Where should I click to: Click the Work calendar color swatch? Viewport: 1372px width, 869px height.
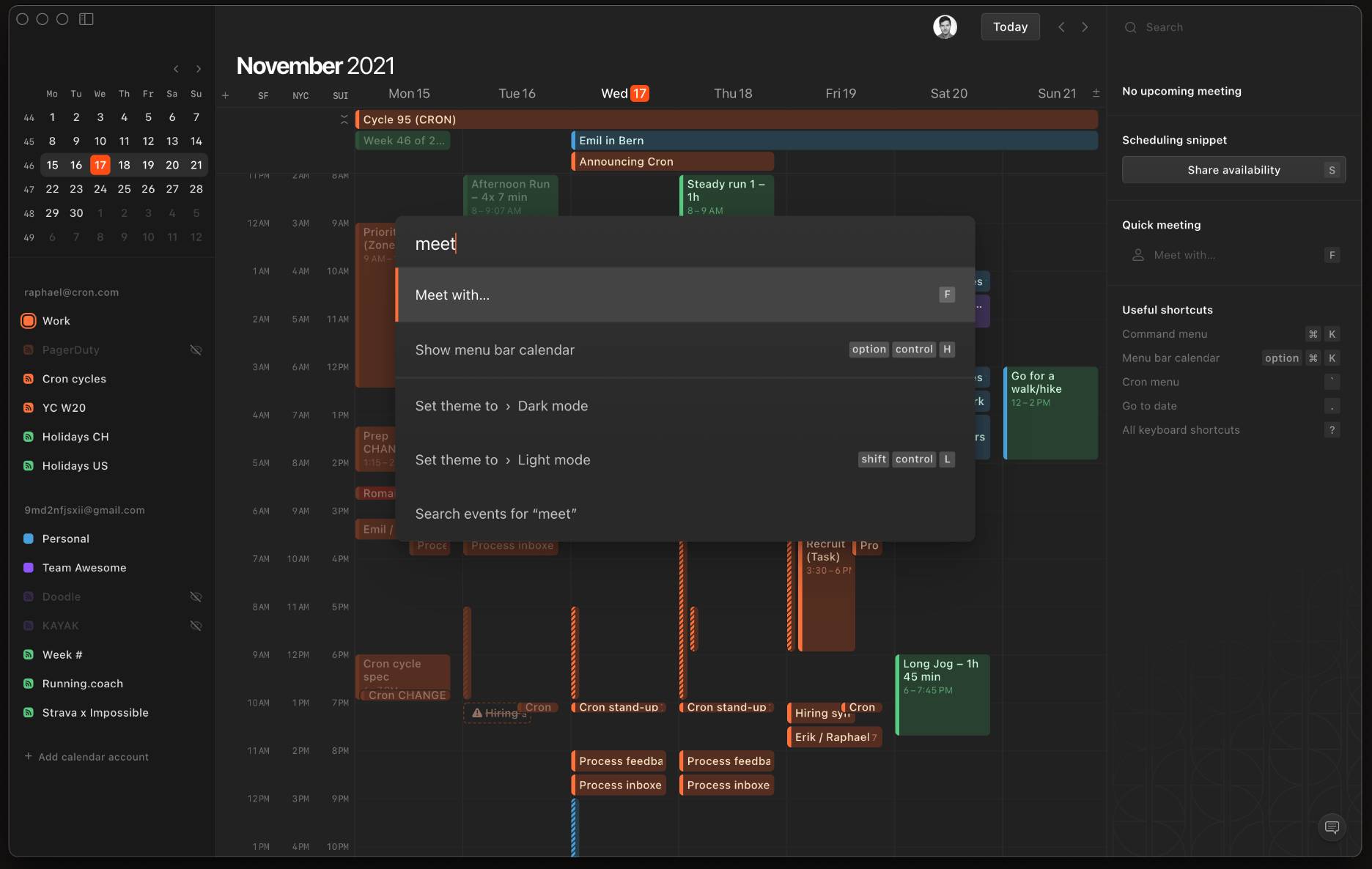pyautogui.click(x=29, y=321)
